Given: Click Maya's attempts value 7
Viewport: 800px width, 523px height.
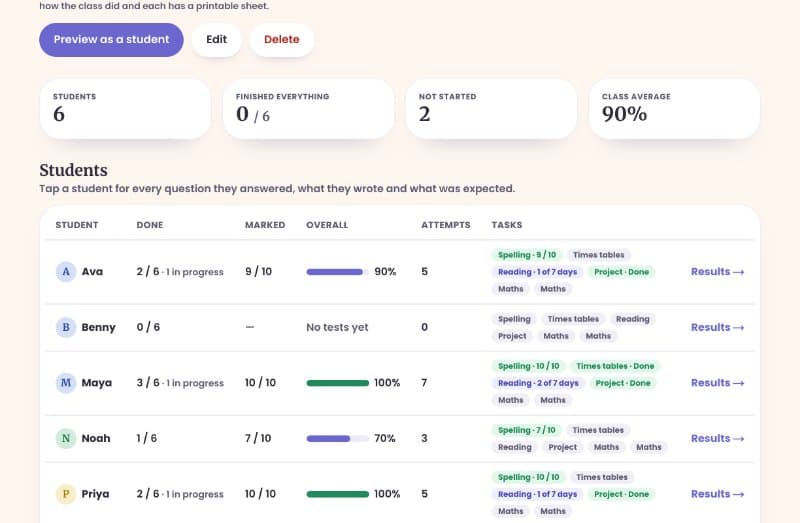Looking at the screenshot, I should [x=424, y=383].
